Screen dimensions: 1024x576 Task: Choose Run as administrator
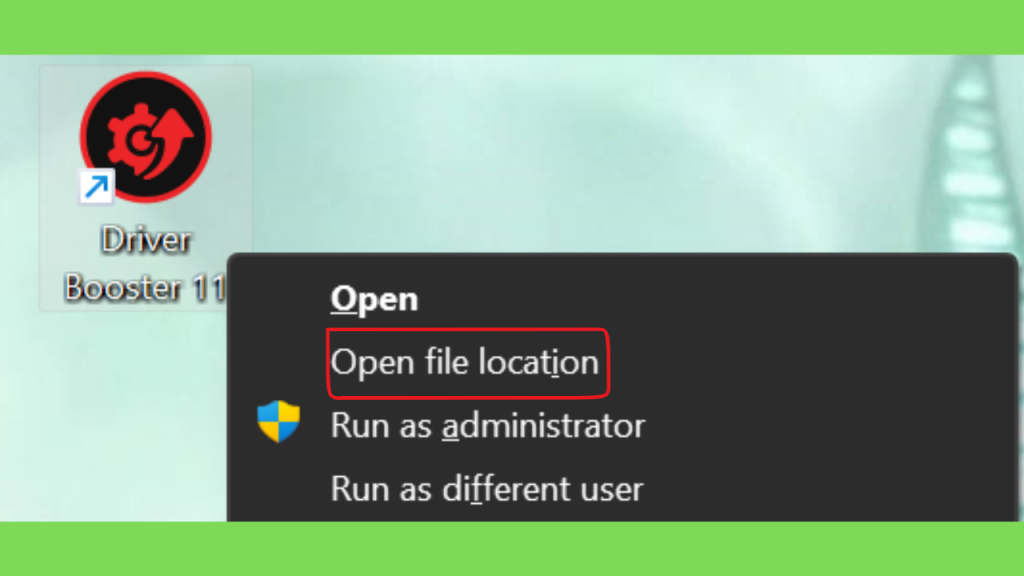(x=488, y=426)
